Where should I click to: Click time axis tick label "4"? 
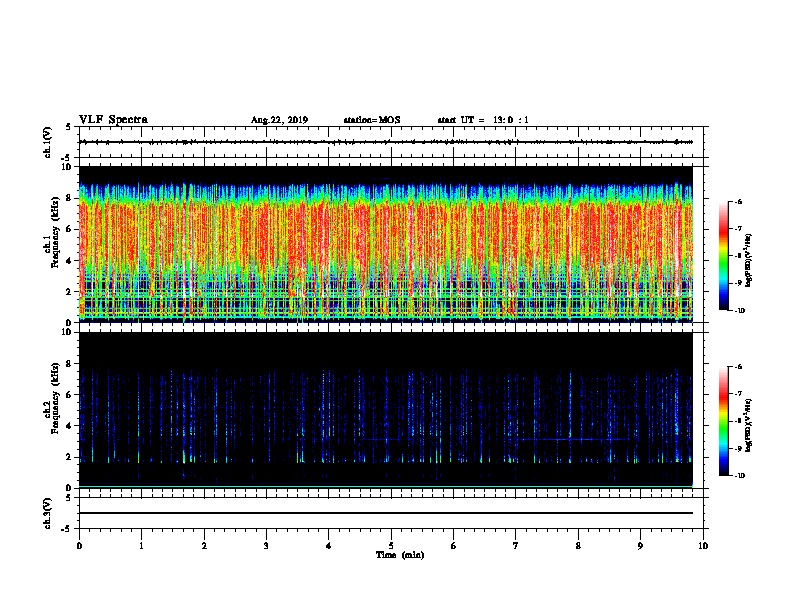[x=329, y=546]
